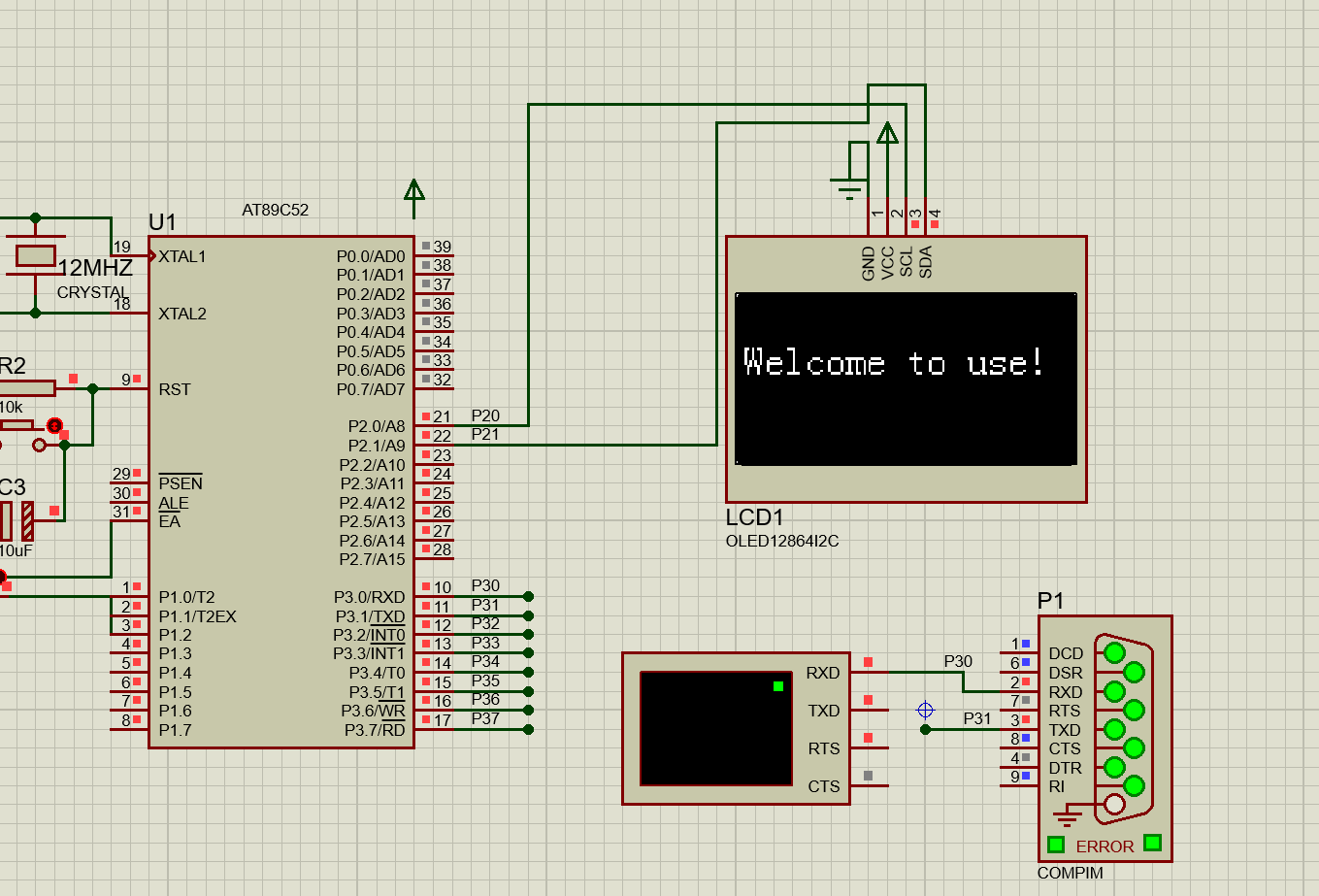This screenshot has width=1319, height=896.
Task: Click the 12MHZ crystal value text
Action: coord(95,268)
